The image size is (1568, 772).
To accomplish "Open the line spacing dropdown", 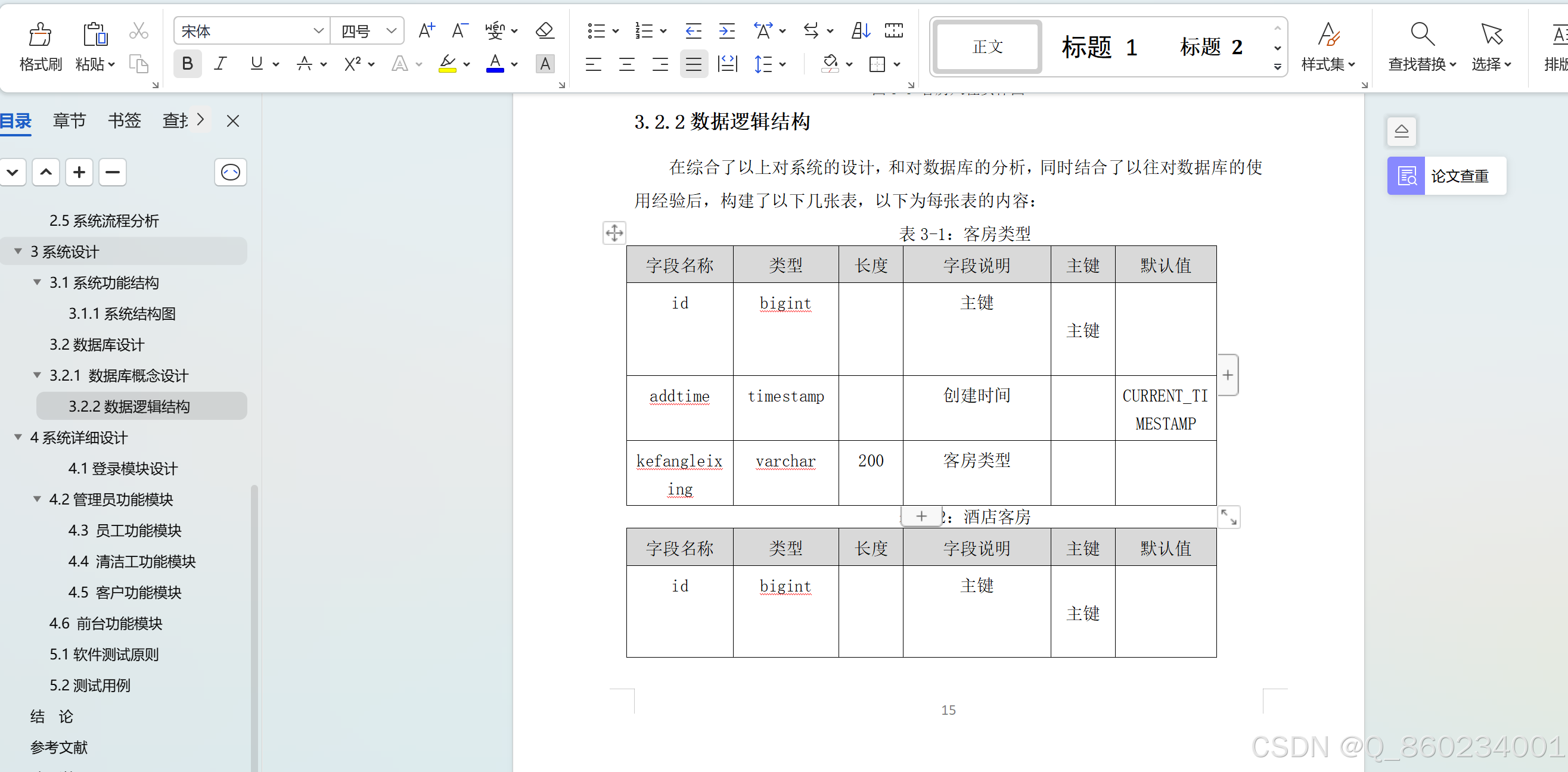I will coord(783,64).
